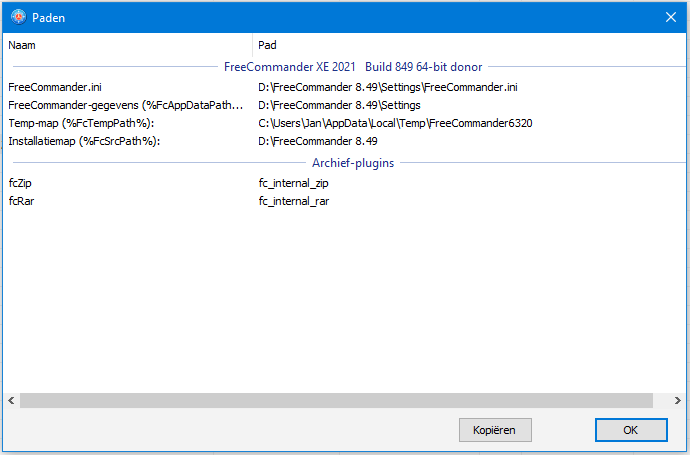Click the Kopiëren button
Image resolution: width=690 pixels, height=455 pixels.
(x=495, y=430)
